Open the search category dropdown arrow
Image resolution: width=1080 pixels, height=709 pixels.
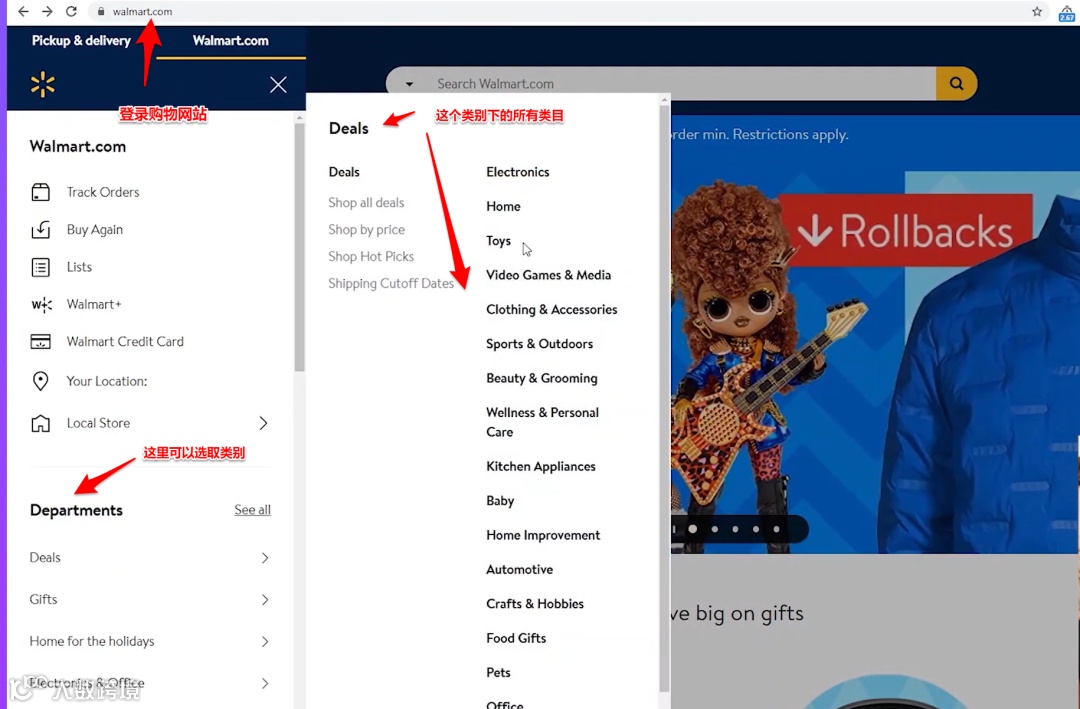409,84
